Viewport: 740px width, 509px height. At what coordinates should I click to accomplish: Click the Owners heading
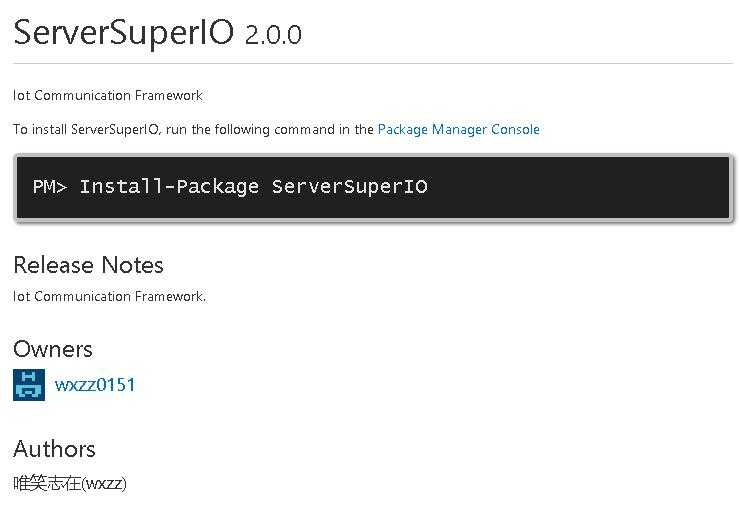pos(53,349)
